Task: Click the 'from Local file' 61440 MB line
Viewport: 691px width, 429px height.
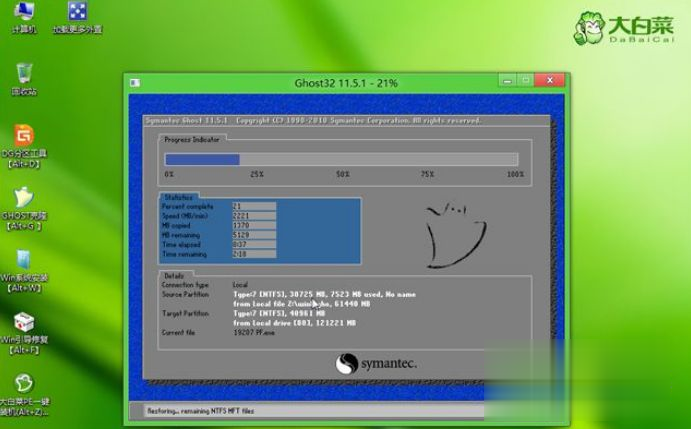Action: [x=302, y=304]
